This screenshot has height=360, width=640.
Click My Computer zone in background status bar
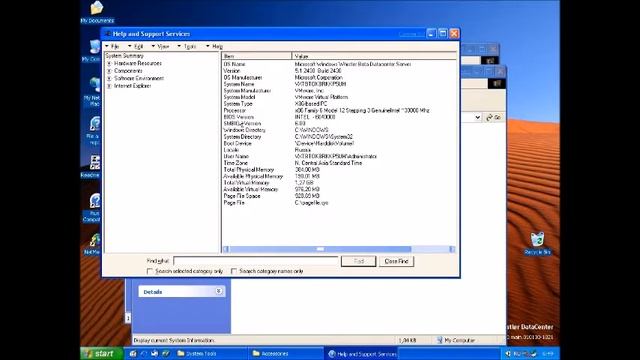point(456,340)
